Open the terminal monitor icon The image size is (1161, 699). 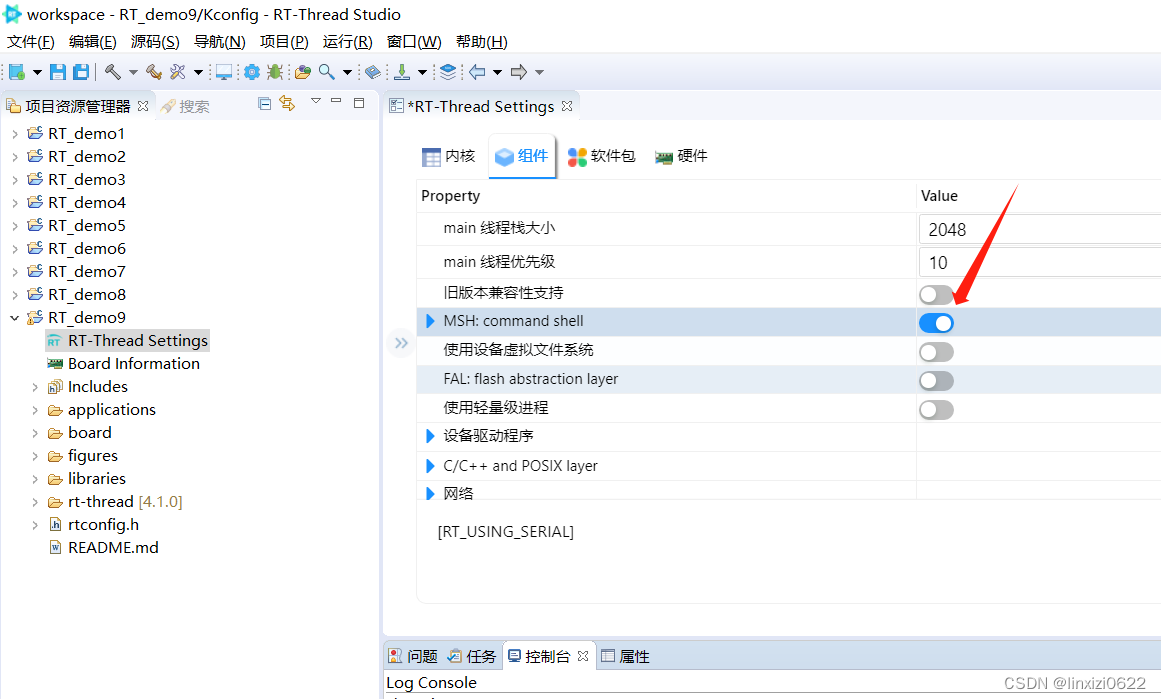coord(224,72)
